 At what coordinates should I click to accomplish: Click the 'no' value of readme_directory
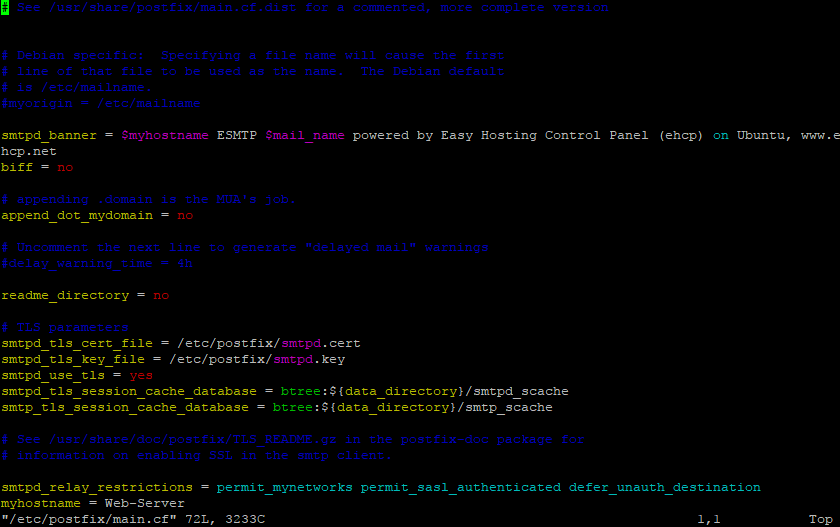(161, 296)
